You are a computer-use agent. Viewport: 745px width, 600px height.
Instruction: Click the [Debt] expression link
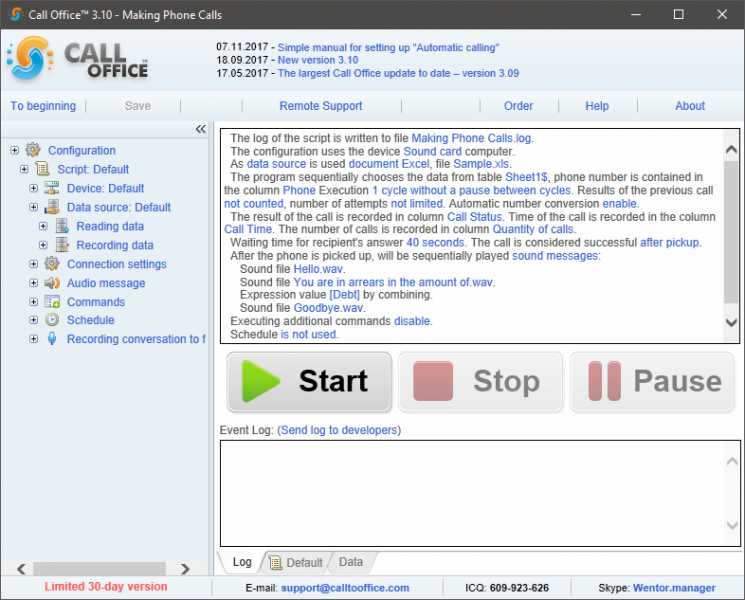(x=344, y=295)
